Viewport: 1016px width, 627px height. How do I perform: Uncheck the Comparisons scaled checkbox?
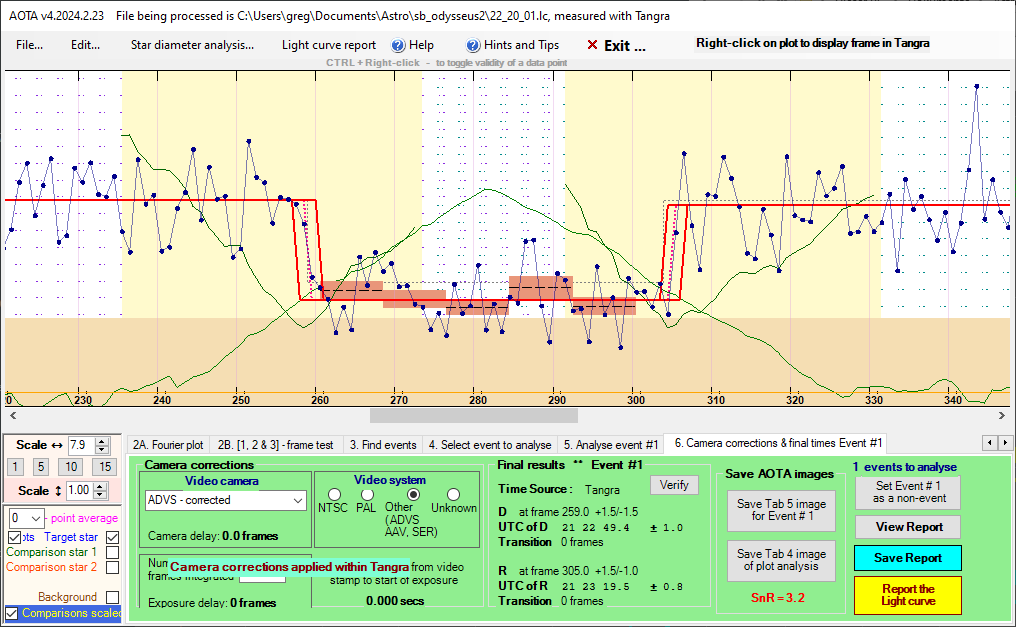pos(12,613)
